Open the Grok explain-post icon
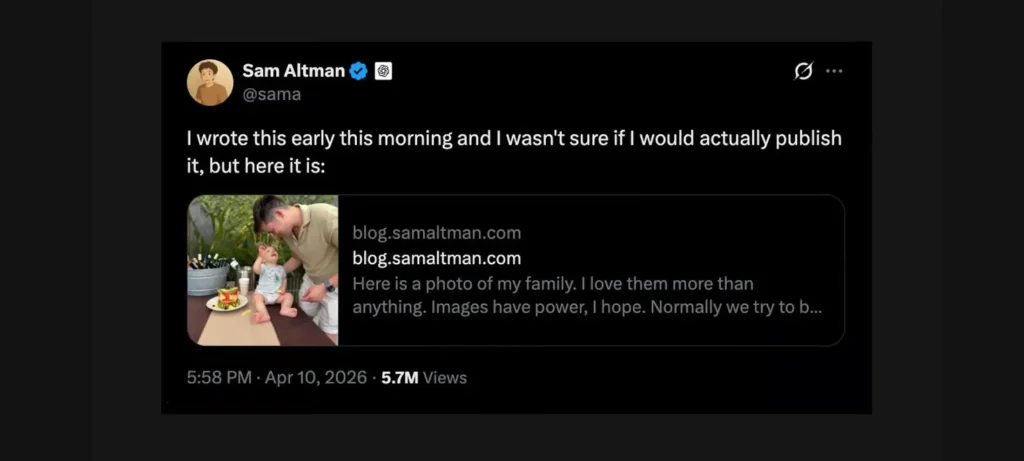 coord(803,71)
